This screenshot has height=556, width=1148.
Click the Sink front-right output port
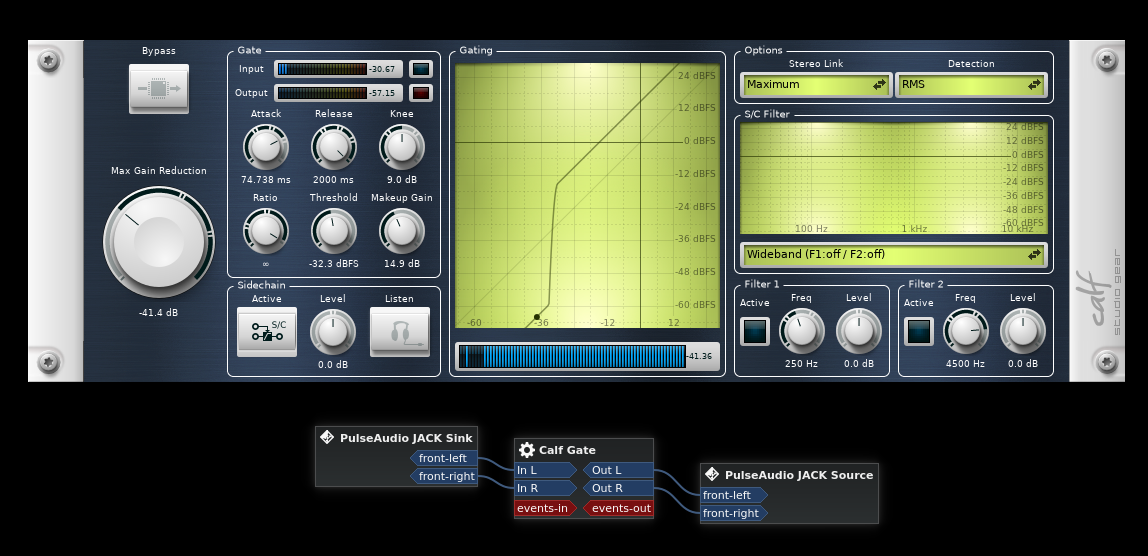click(444, 476)
